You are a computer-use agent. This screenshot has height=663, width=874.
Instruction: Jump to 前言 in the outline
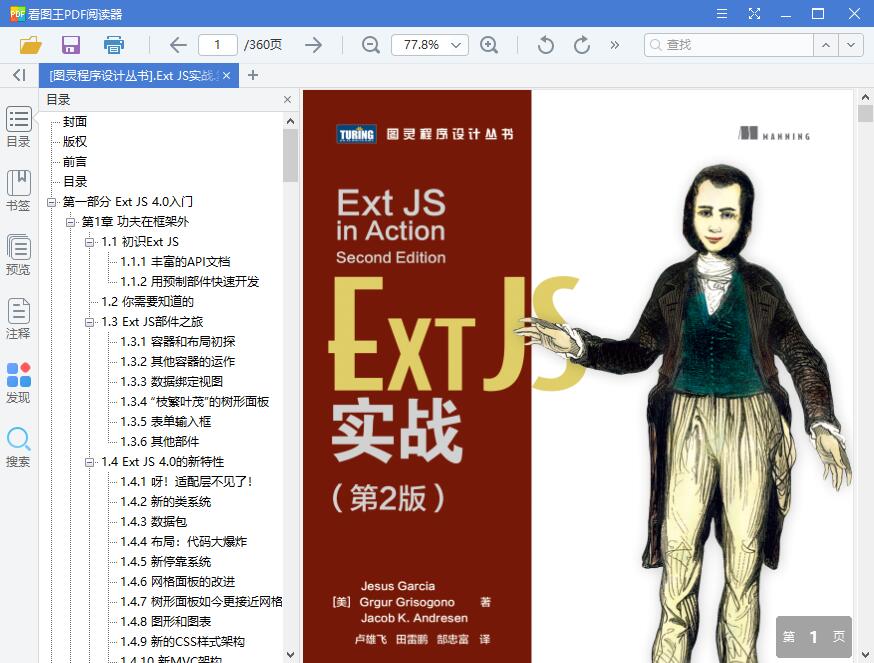[75, 162]
